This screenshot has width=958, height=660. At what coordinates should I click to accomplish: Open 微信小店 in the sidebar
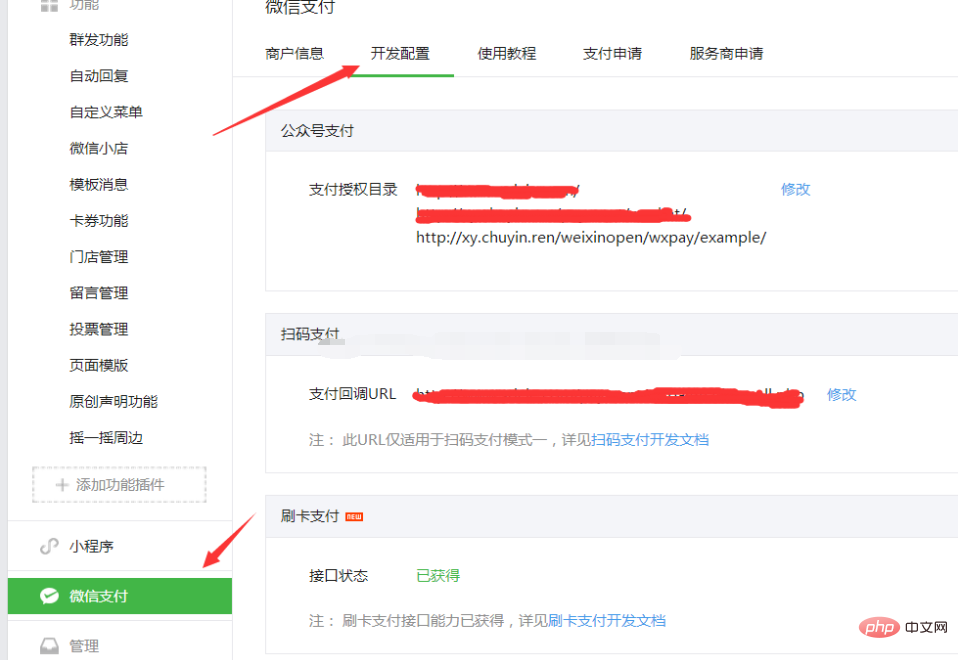coord(99,148)
